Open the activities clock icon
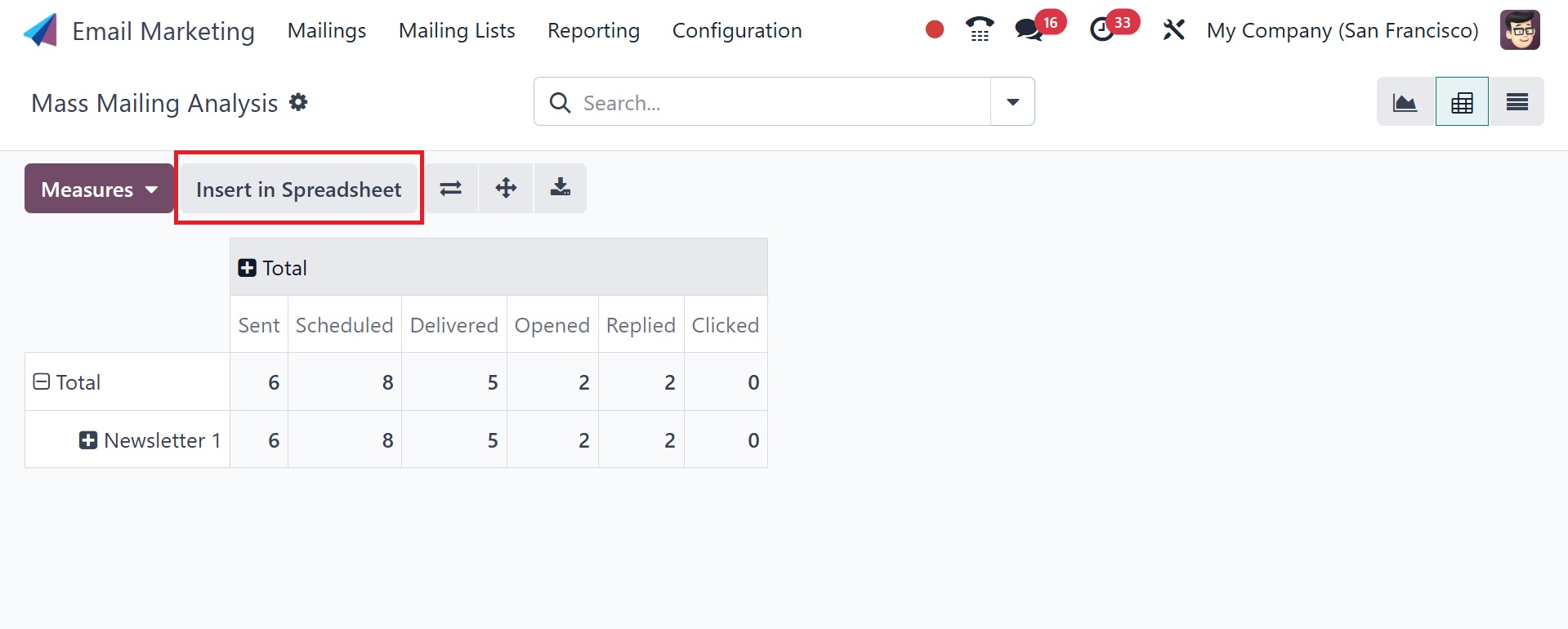This screenshot has width=1568, height=629. (x=1101, y=30)
